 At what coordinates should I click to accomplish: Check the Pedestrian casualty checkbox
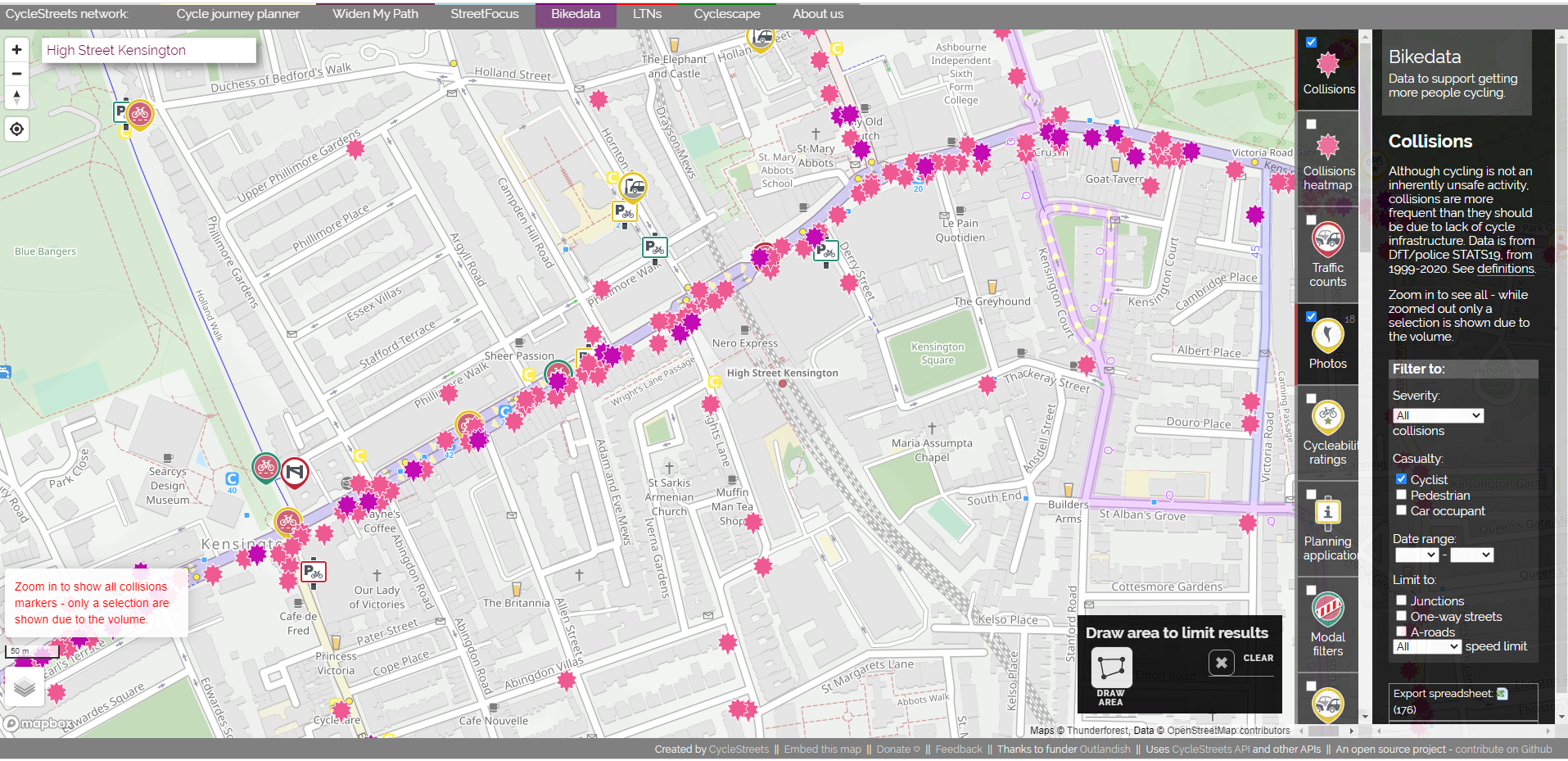[x=1401, y=494]
